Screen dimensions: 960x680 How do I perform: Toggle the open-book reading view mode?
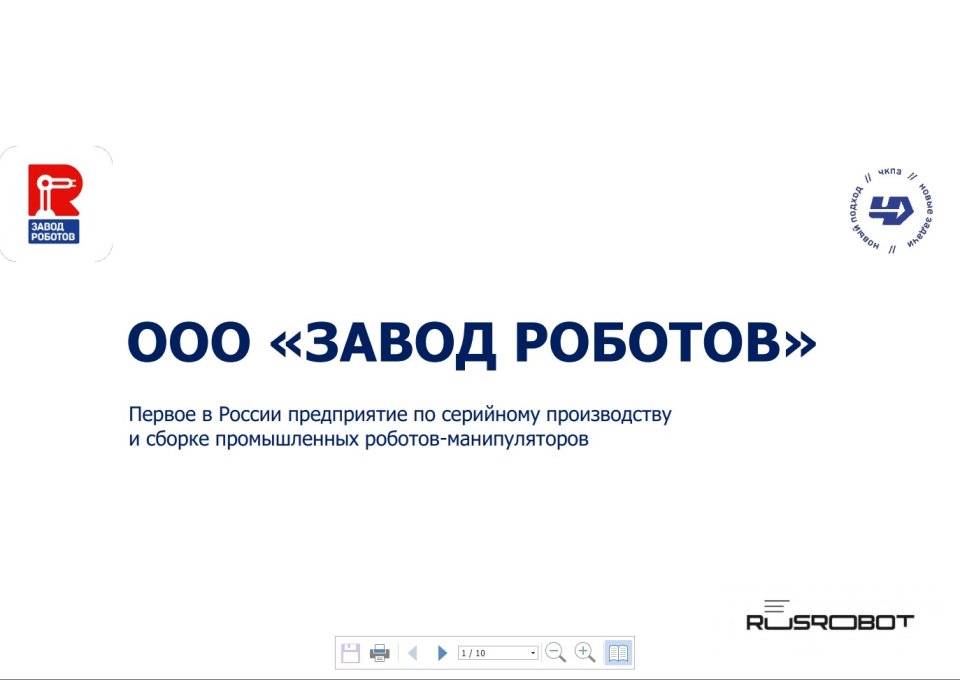(619, 653)
